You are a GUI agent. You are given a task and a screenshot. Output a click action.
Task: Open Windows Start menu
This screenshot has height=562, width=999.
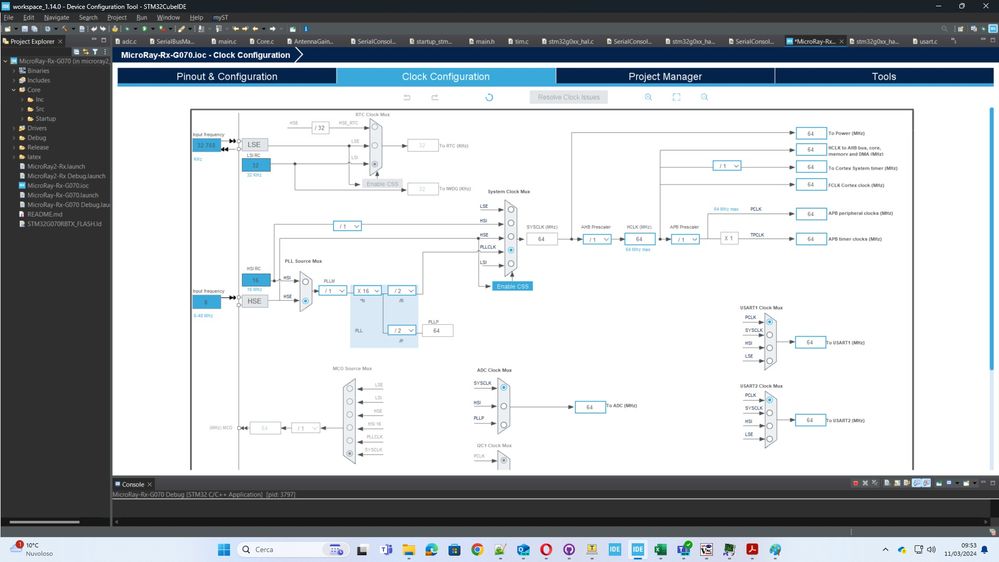[224, 549]
